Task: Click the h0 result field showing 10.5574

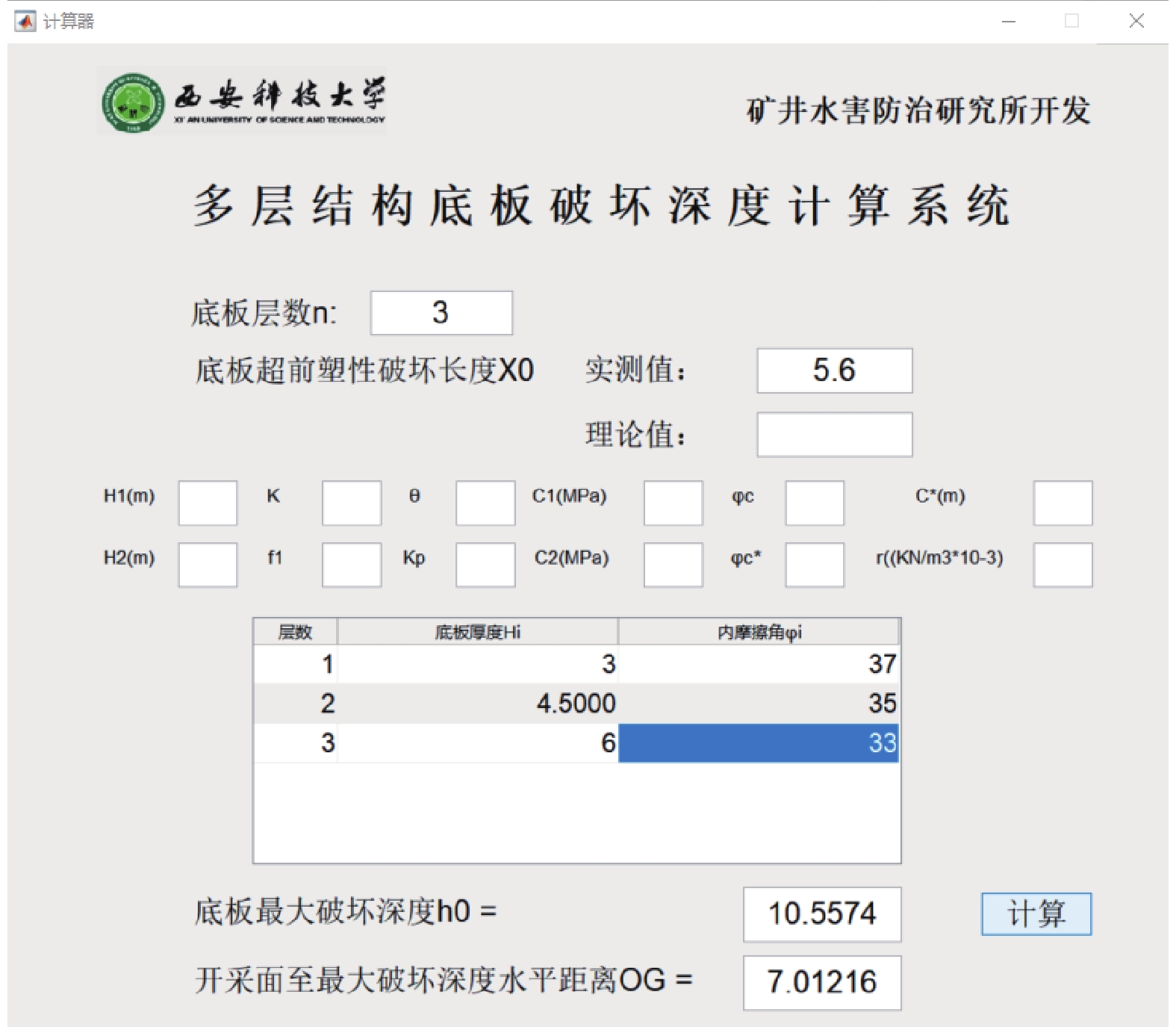Action: 822,914
